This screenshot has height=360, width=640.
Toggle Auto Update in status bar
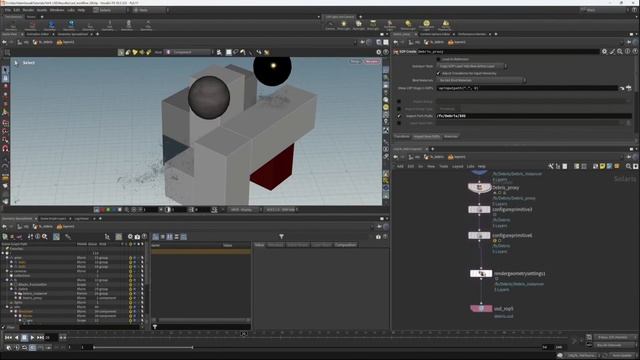point(621,356)
